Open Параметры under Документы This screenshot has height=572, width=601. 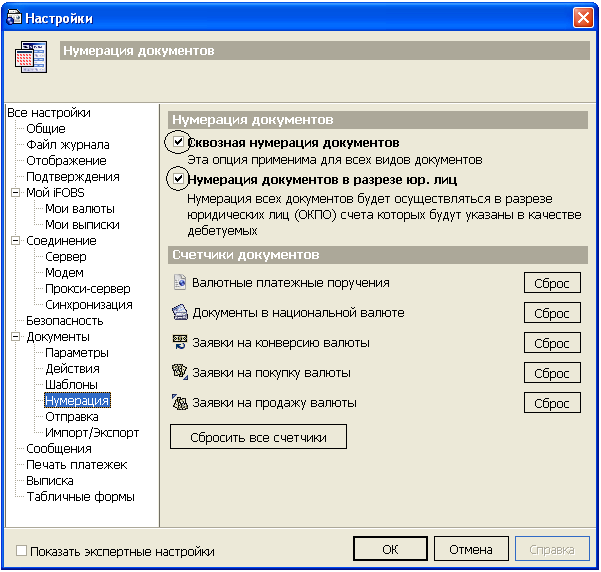coord(77,353)
